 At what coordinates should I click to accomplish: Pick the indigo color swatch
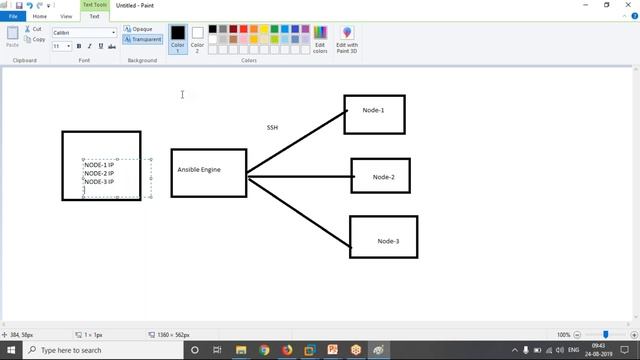[x=295, y=29]
